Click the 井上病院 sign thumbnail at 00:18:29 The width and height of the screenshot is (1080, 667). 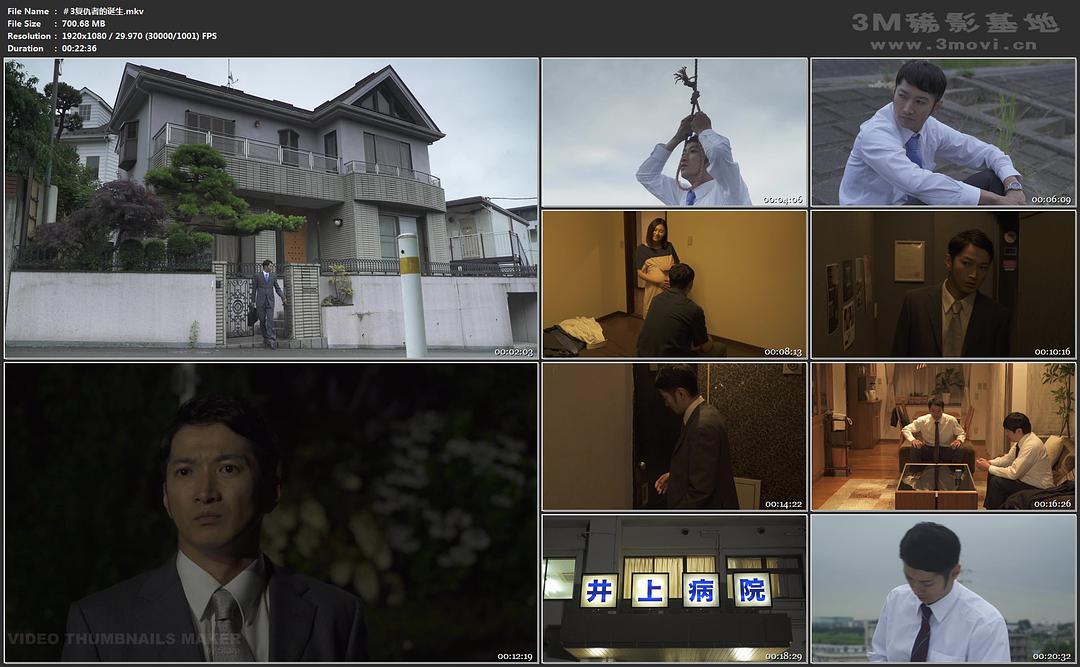[x=674, y=588]
